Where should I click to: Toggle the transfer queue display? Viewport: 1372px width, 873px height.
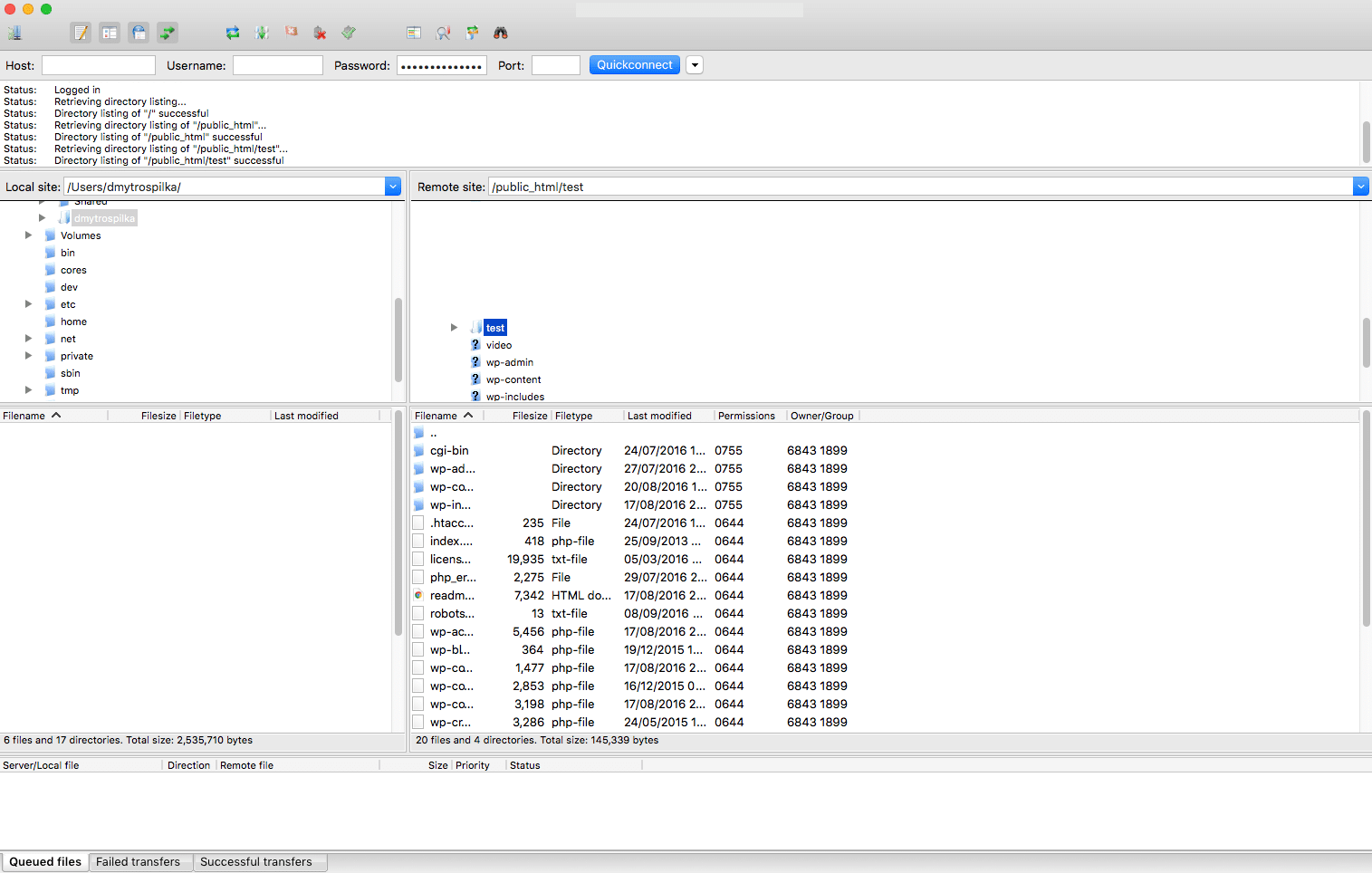tap(168, 33)
